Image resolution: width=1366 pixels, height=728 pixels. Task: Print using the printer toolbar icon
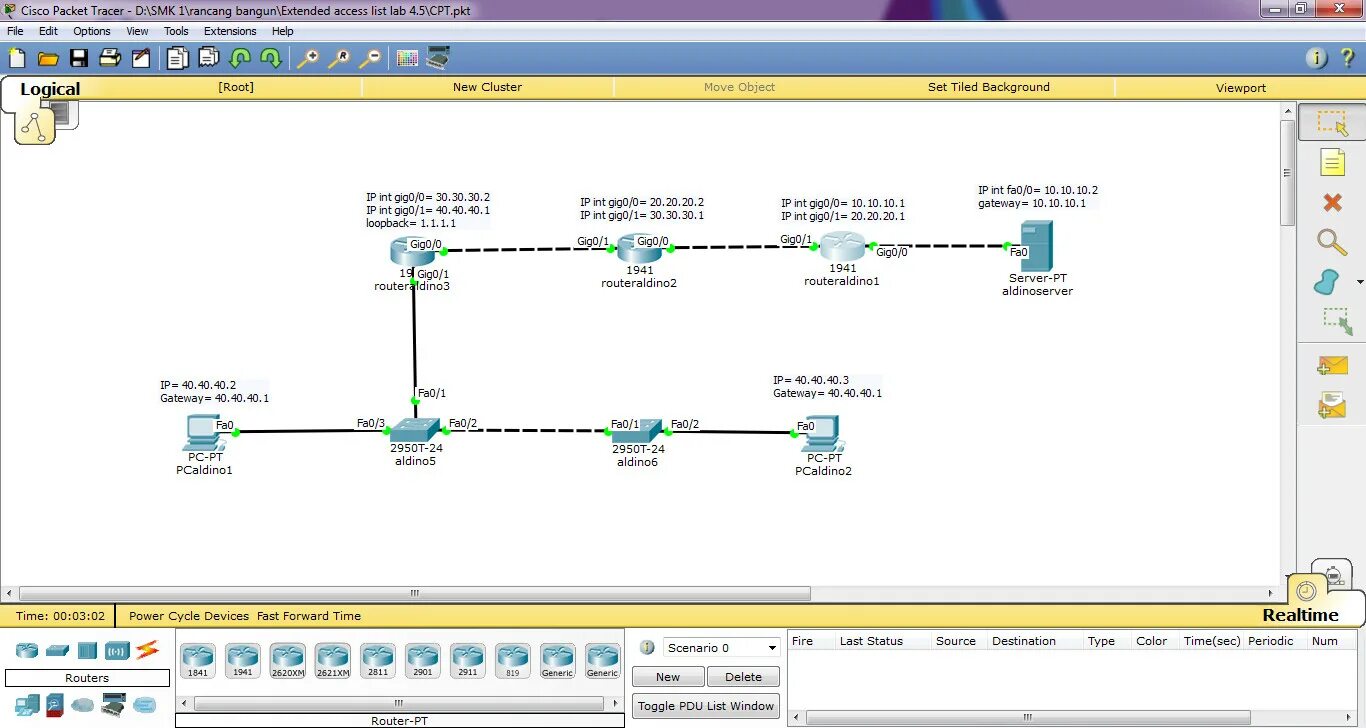pos(110,58)
